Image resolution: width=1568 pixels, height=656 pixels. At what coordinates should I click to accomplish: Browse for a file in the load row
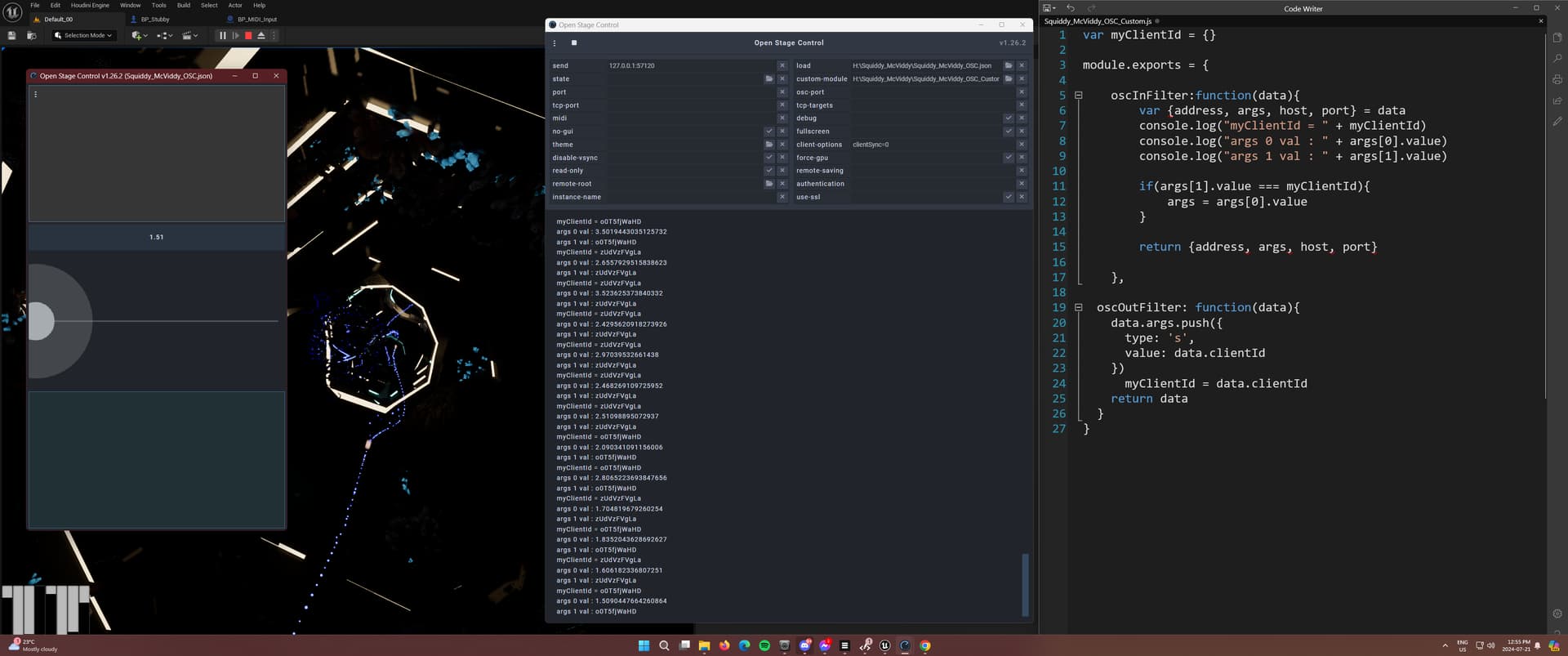pyautogui.click(x=1009, y=65)
